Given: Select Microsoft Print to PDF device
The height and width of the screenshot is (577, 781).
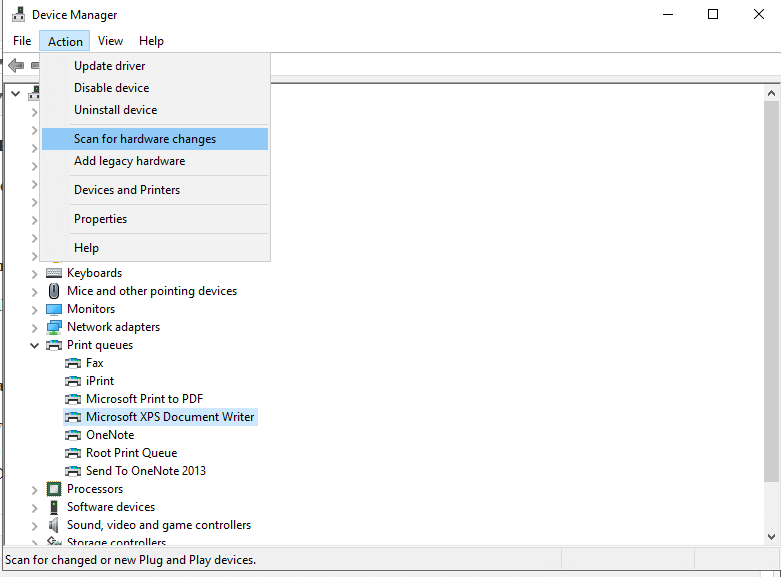Looking at the screenshot, I should [144, 399].
